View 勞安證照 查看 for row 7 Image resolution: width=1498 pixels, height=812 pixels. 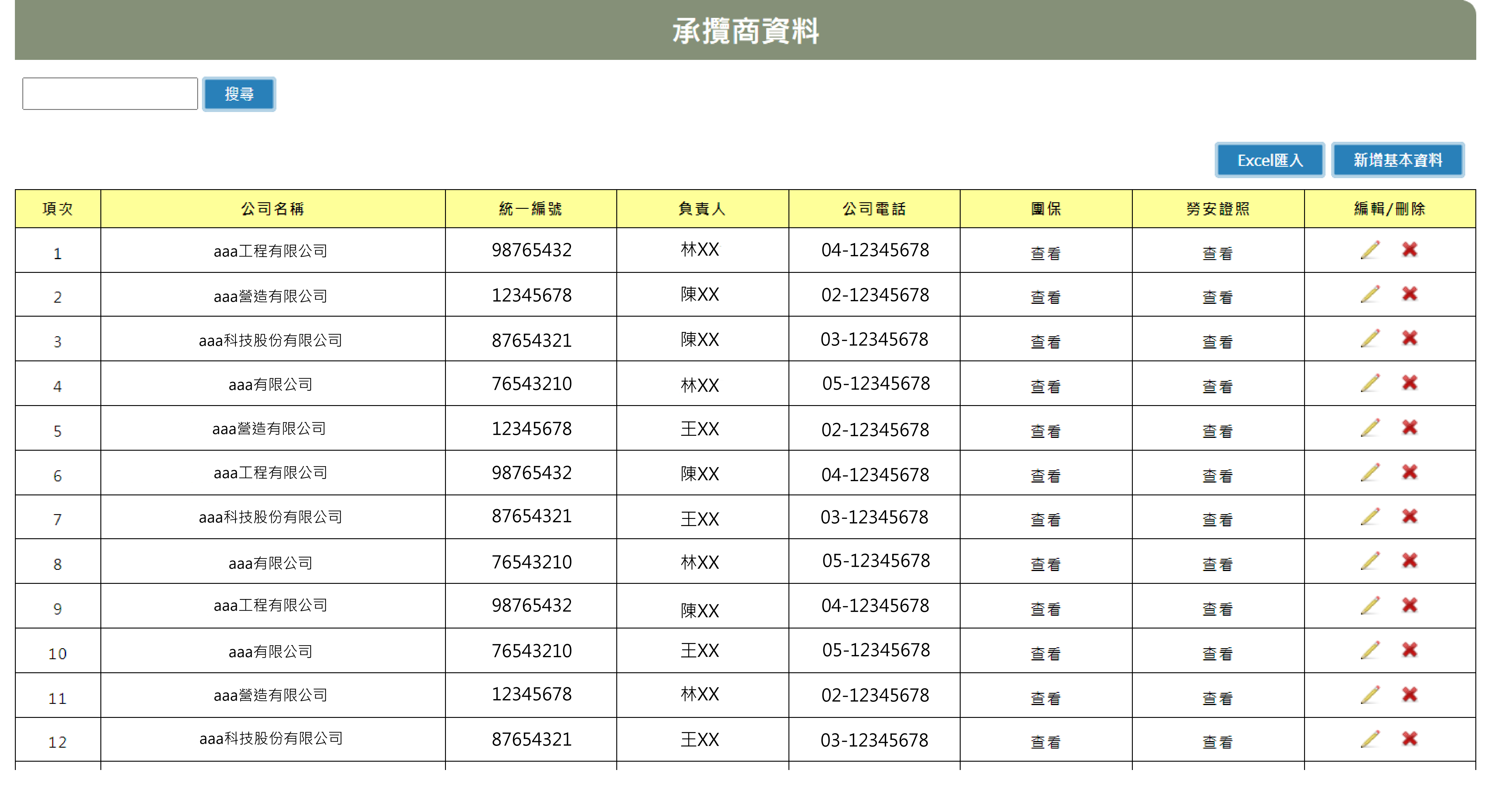(x=1217, y=519)
